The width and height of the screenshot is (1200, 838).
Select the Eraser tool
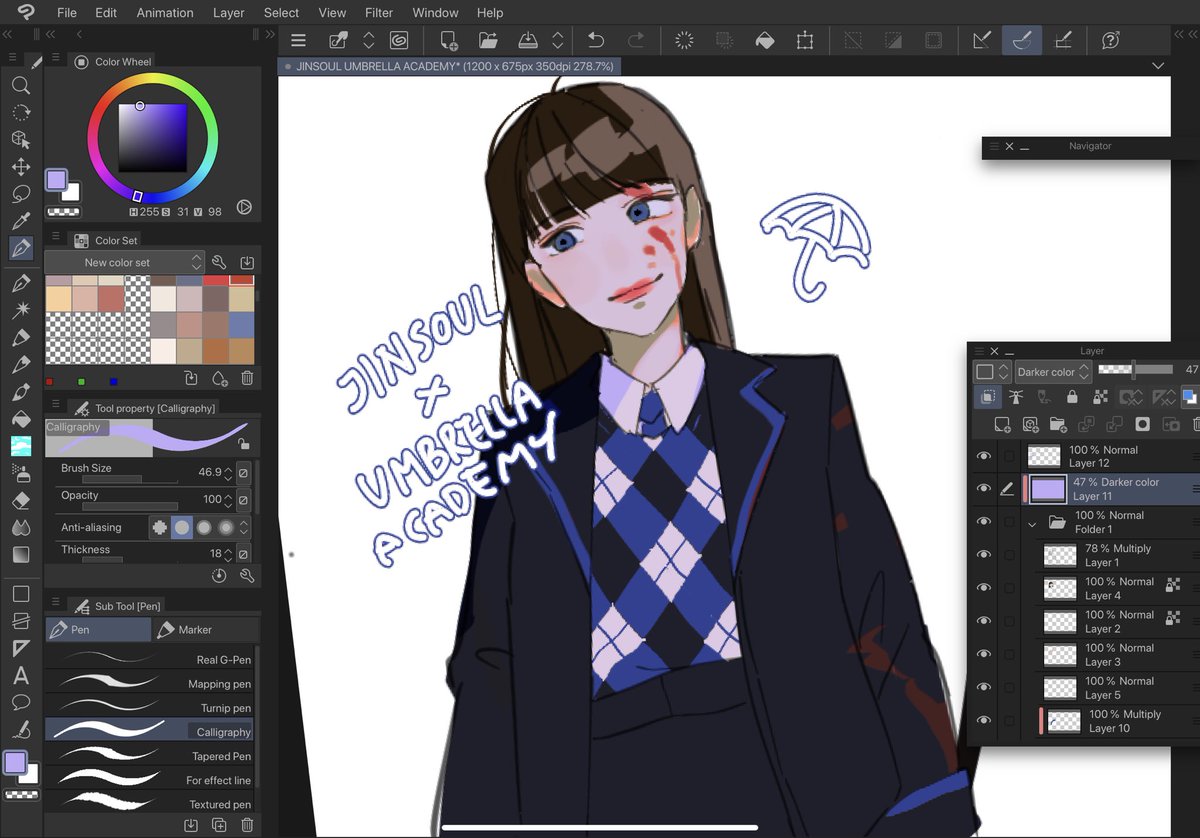[x=21, y=500]
